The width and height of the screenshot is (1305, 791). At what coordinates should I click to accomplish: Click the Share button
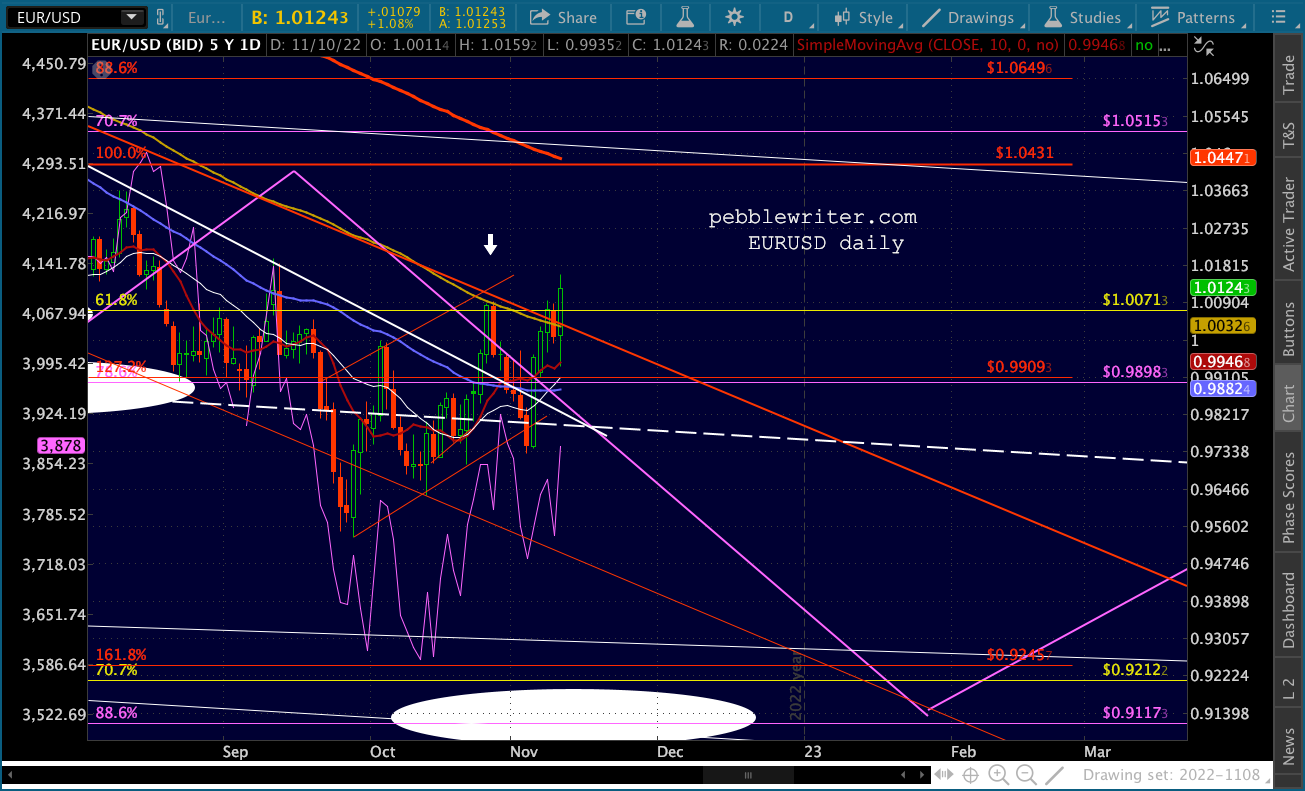pyautogui.click(x=563, y=17)
